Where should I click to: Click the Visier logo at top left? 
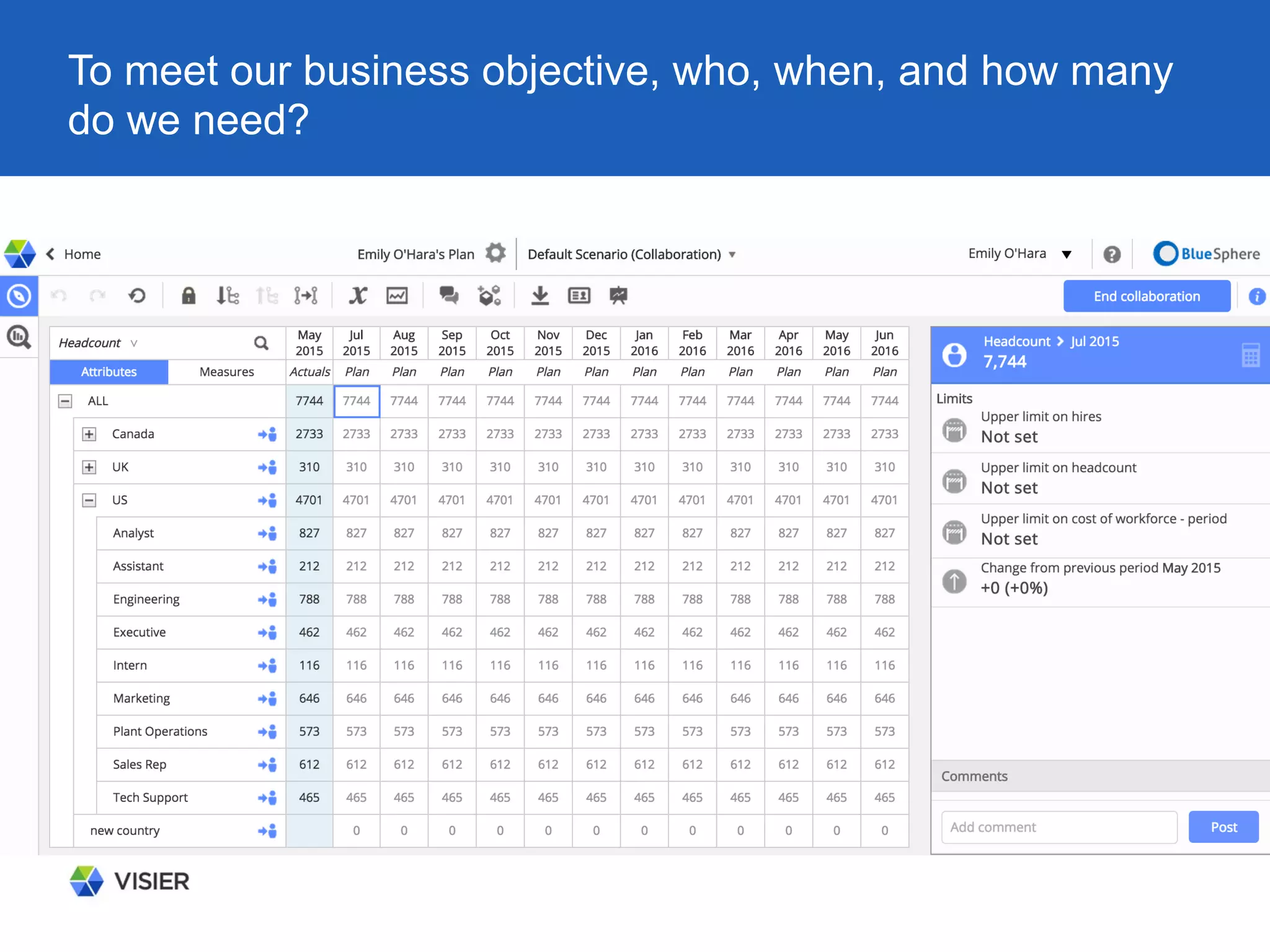pyautogui.click(x=20, y=254)
